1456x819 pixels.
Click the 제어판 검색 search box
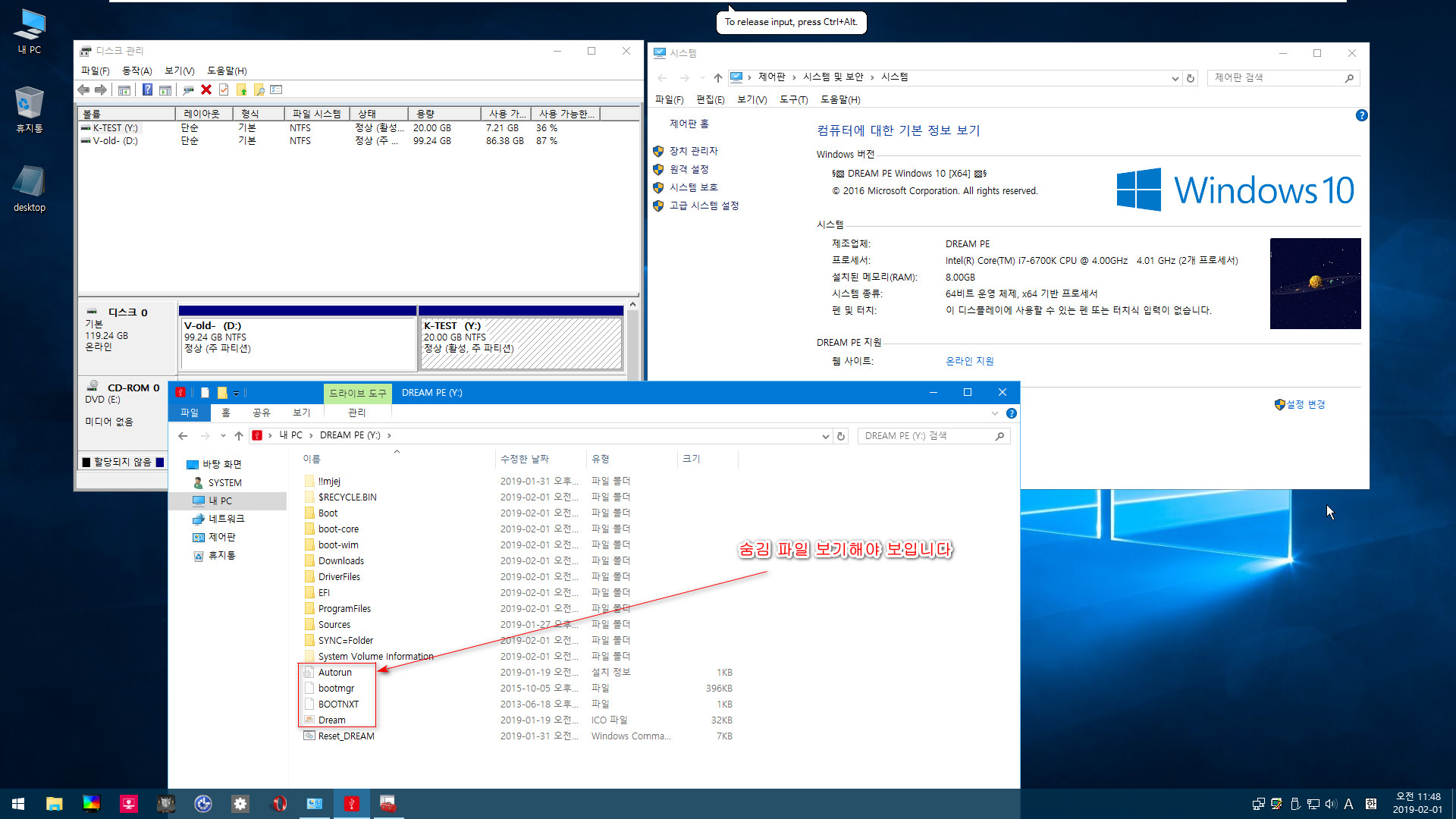coord(1283,77)
